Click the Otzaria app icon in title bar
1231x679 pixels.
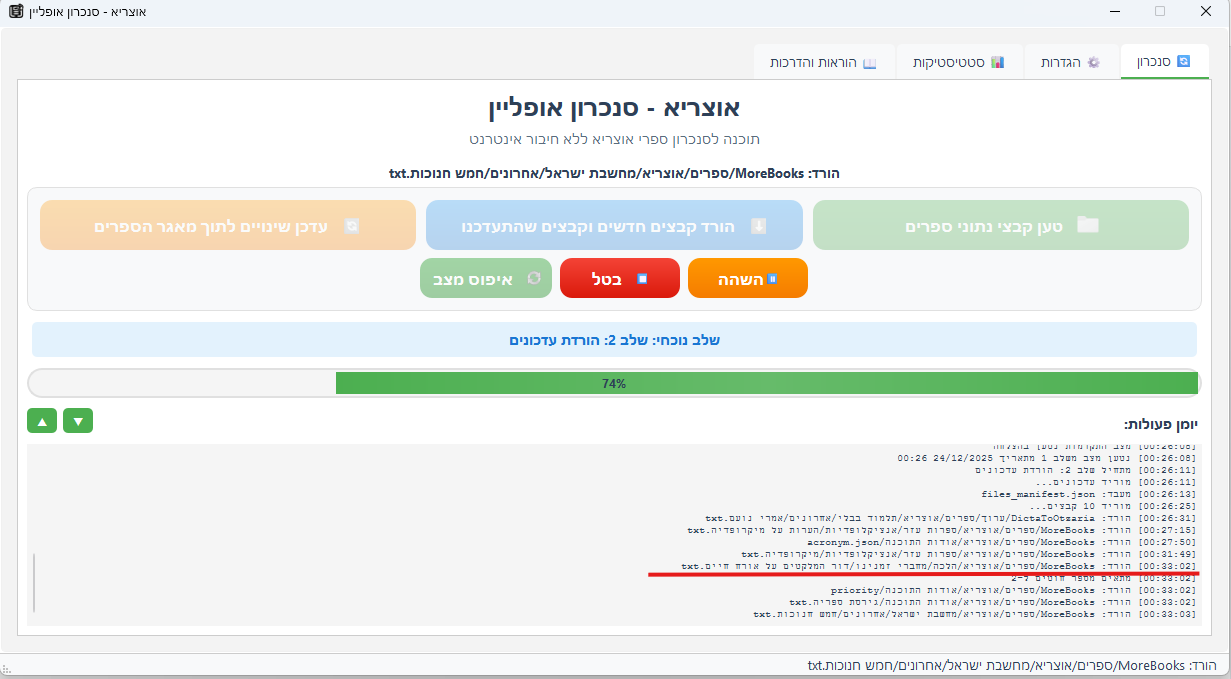[16, 11]
